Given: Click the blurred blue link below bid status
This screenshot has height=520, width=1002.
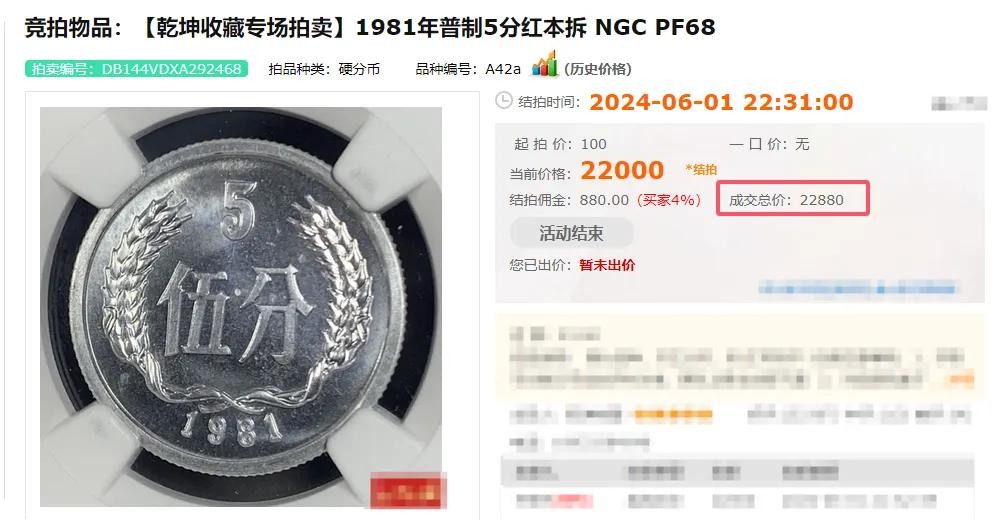Looking at the screenshot, I should coord(858,288).
